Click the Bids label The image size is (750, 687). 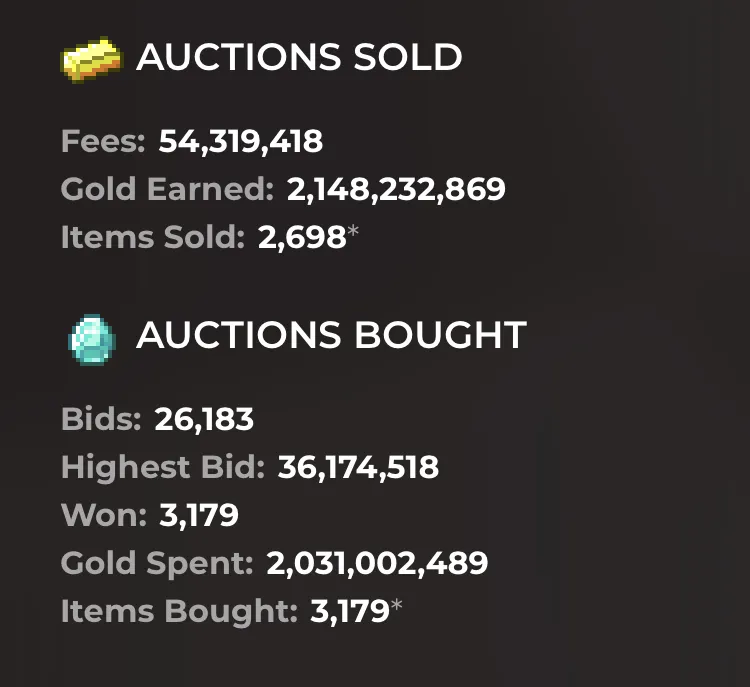pyautogui.click(x=102, y=420)
